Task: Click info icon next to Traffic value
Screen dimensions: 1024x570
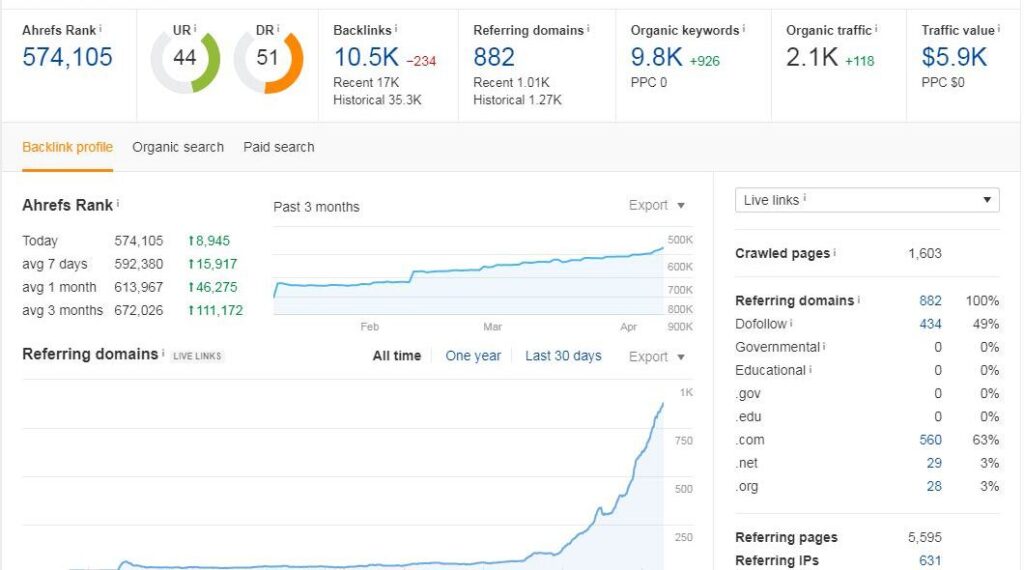Action: pos(999,29)
